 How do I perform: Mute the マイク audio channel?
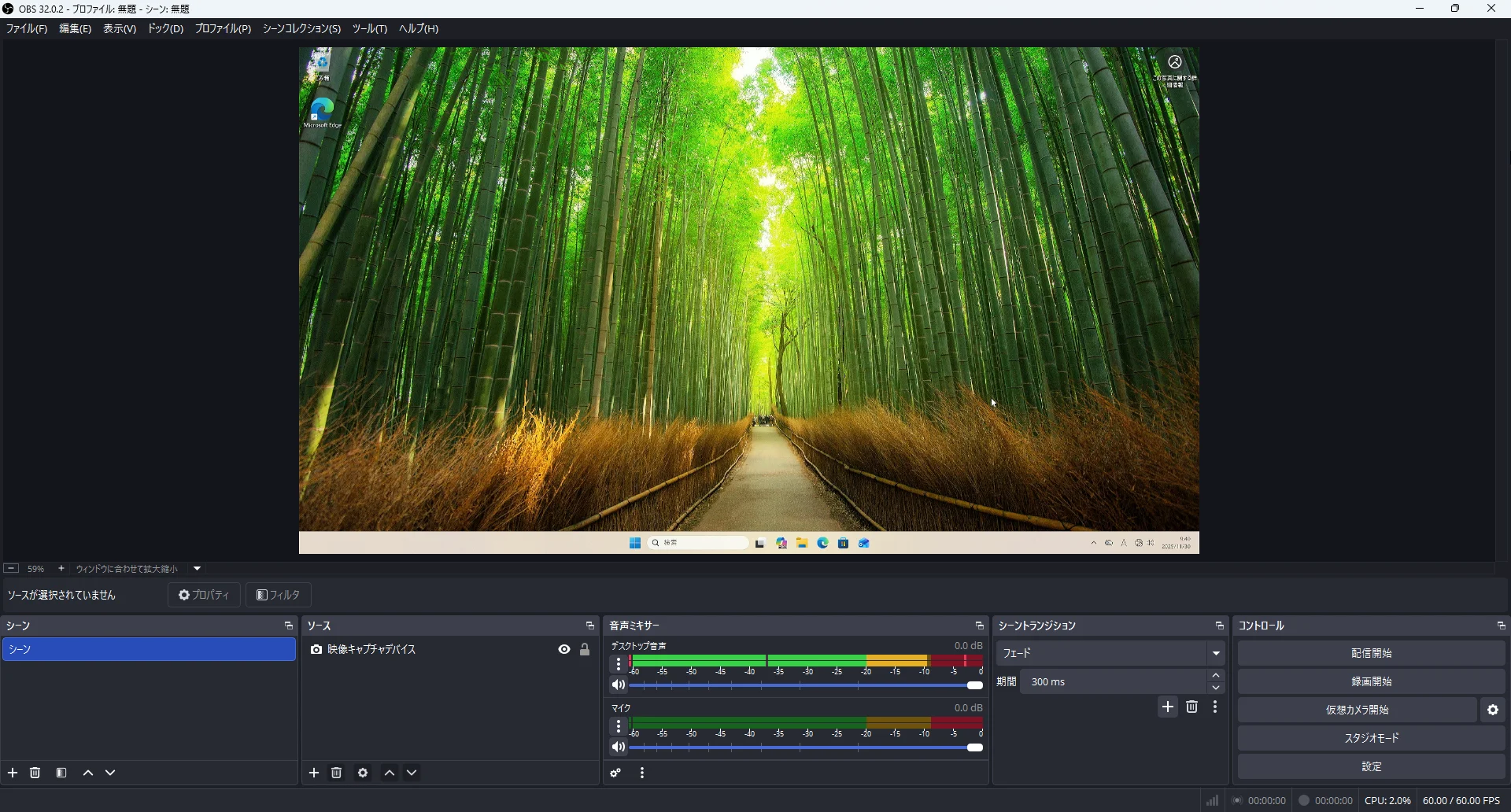click(x=619, y=747)
